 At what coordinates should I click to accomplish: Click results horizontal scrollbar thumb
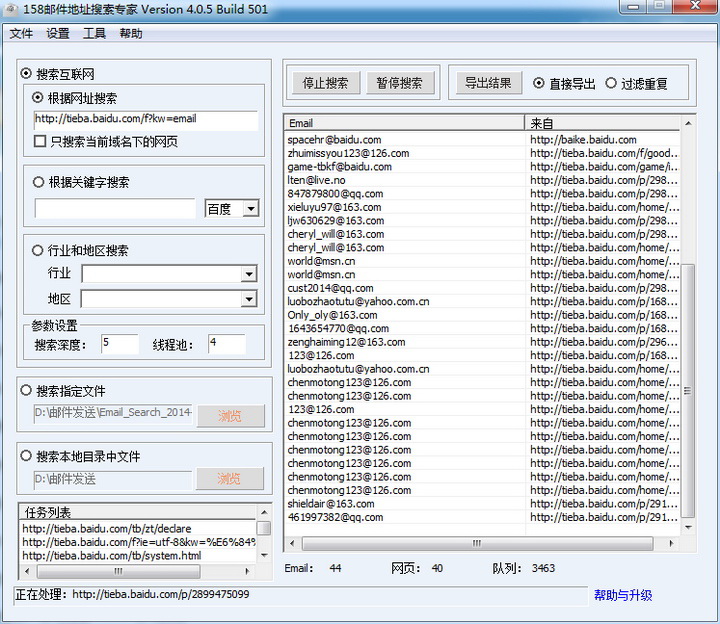point(477,543)
